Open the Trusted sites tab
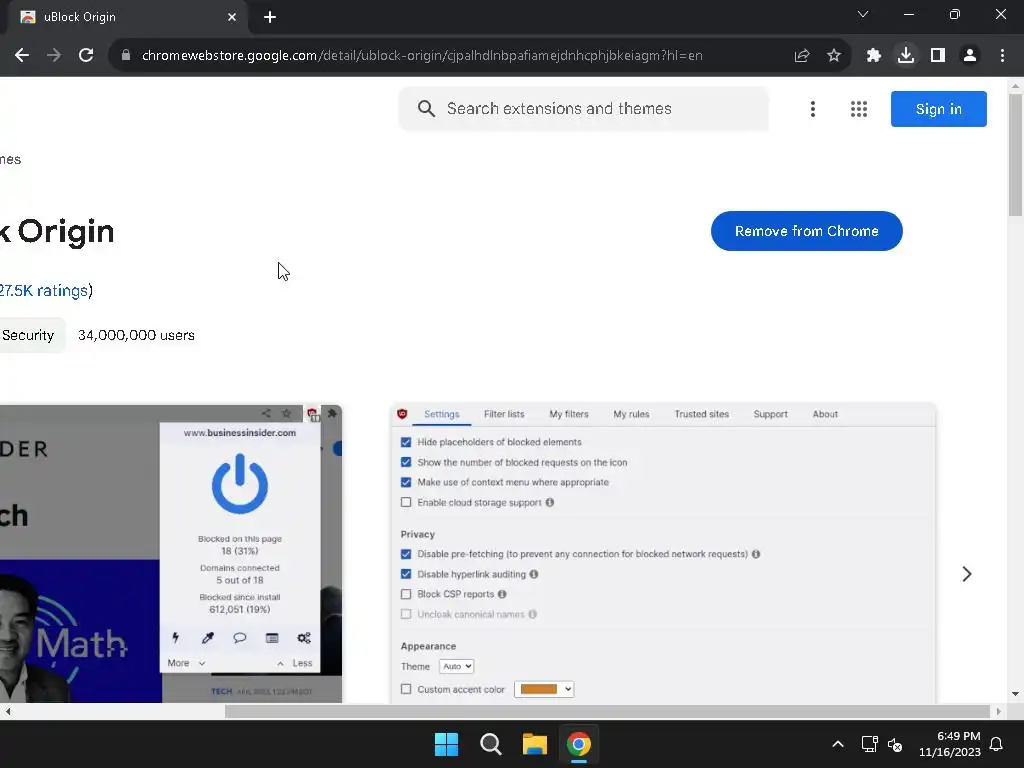The height and width of the screenshot is (768, 1024). pyautogui.click(x=701, y=414)
